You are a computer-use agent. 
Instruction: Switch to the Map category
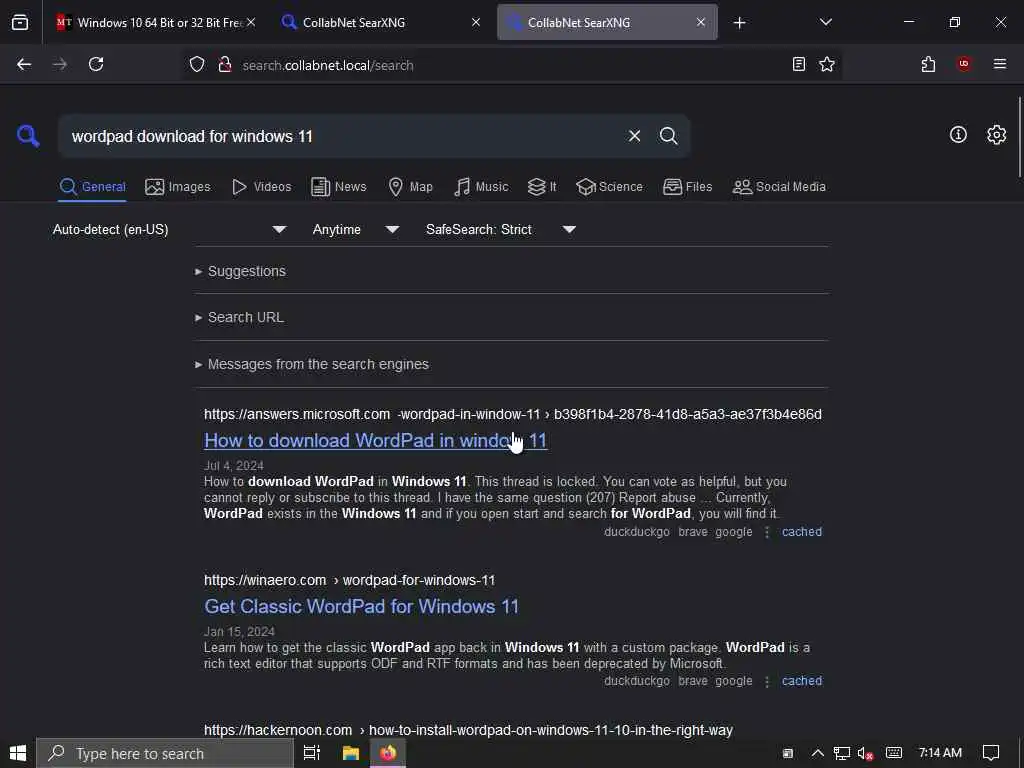[x=410, y=187]
